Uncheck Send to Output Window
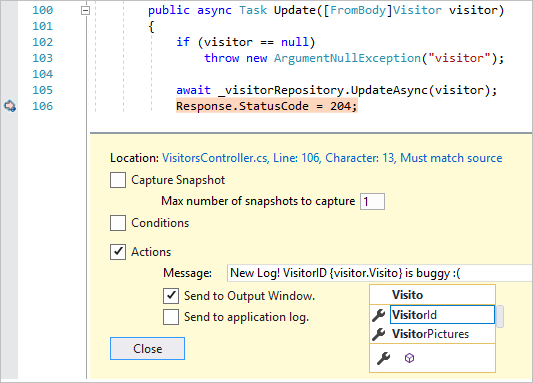Screen dimensions: 533x383 coord(171,296)
